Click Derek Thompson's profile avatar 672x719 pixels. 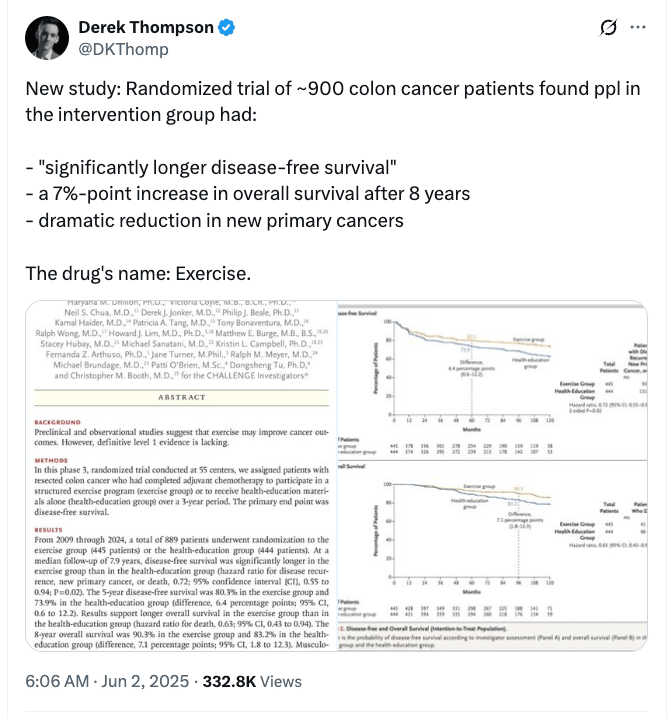47,38
